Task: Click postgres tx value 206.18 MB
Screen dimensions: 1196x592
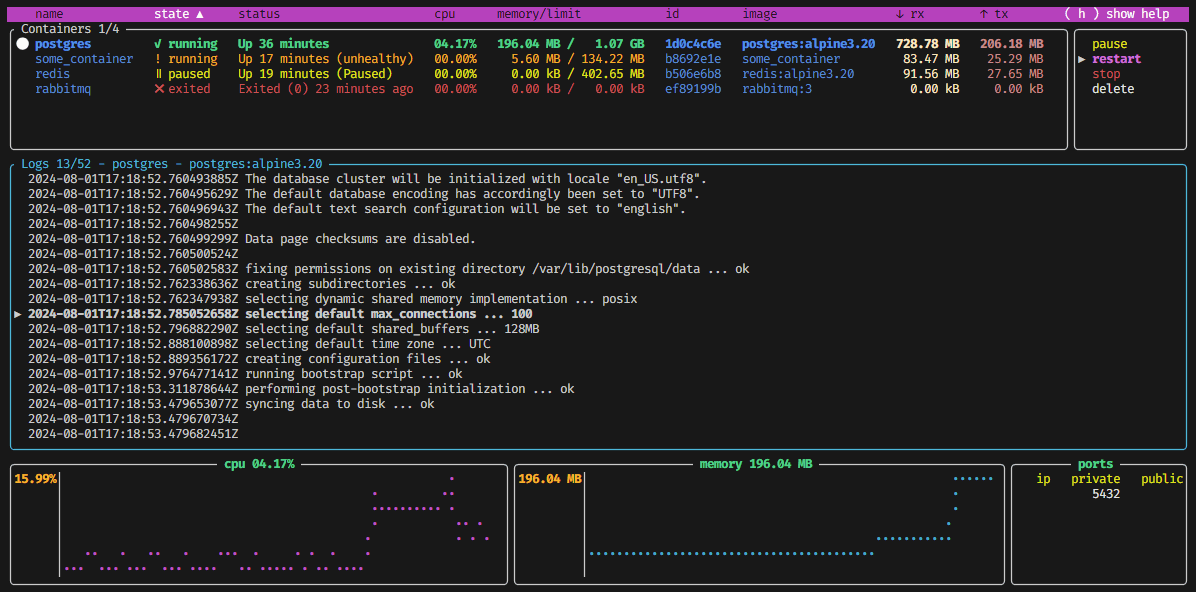Action: pos(1011,44)
